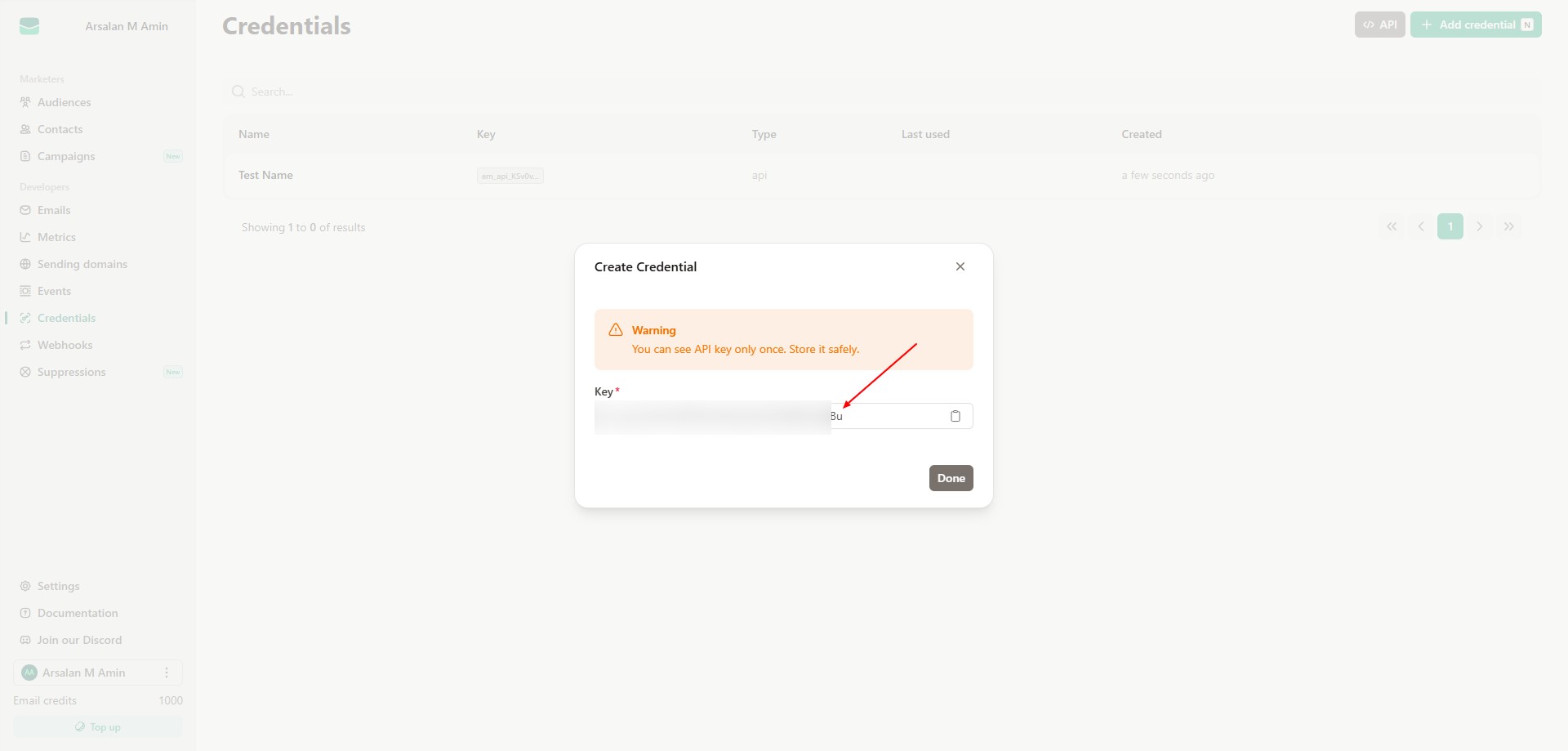Open the Documentation link

pos(78,613)
